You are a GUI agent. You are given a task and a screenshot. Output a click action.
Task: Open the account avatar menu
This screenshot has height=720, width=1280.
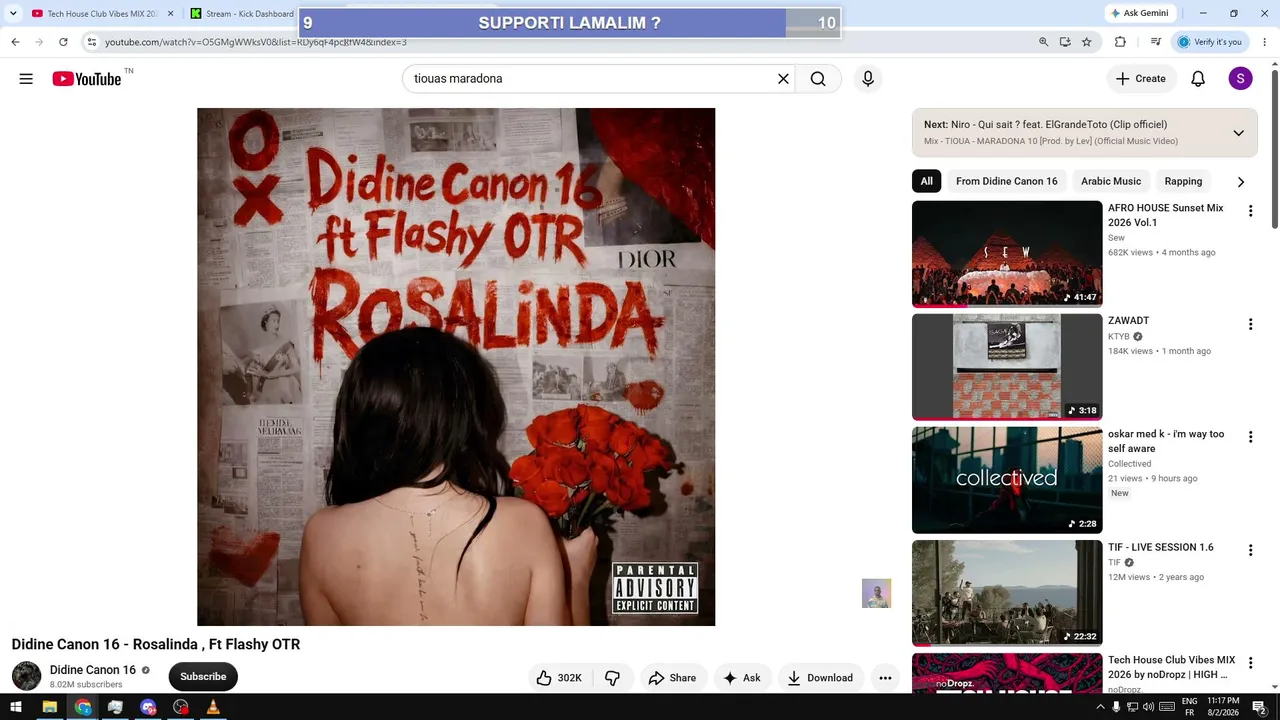1240,79
